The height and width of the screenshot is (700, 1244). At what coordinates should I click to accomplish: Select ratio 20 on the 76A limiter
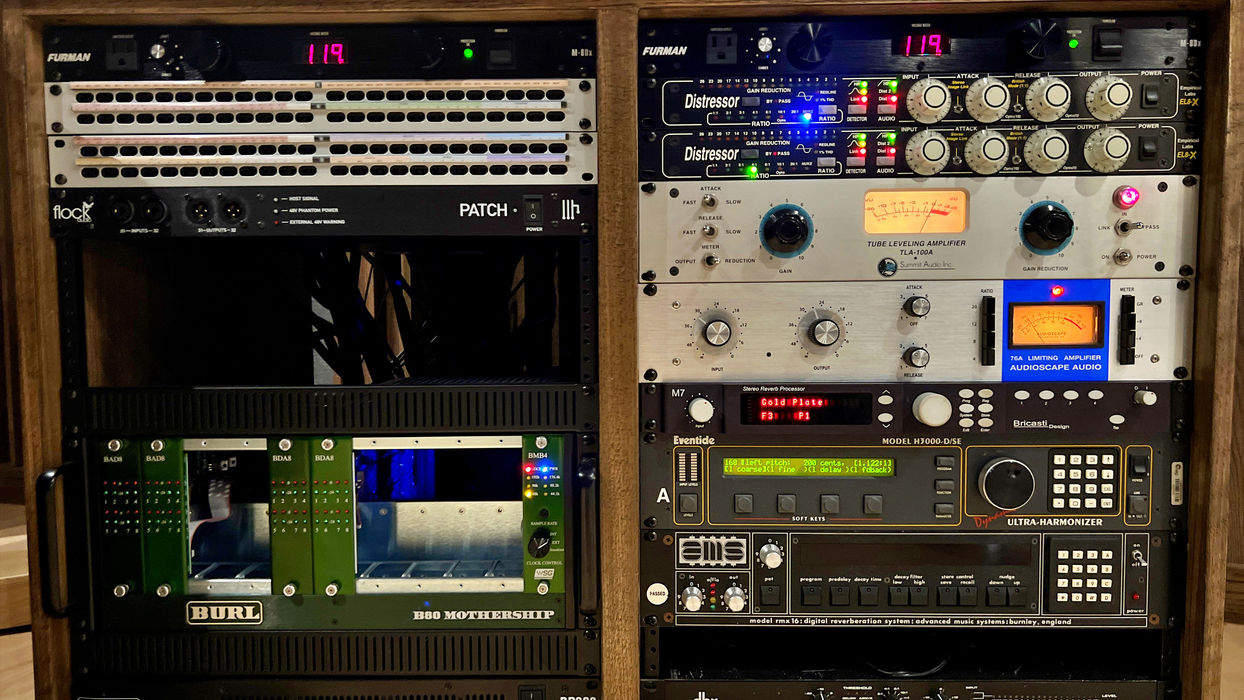click(x=989, y=304)
